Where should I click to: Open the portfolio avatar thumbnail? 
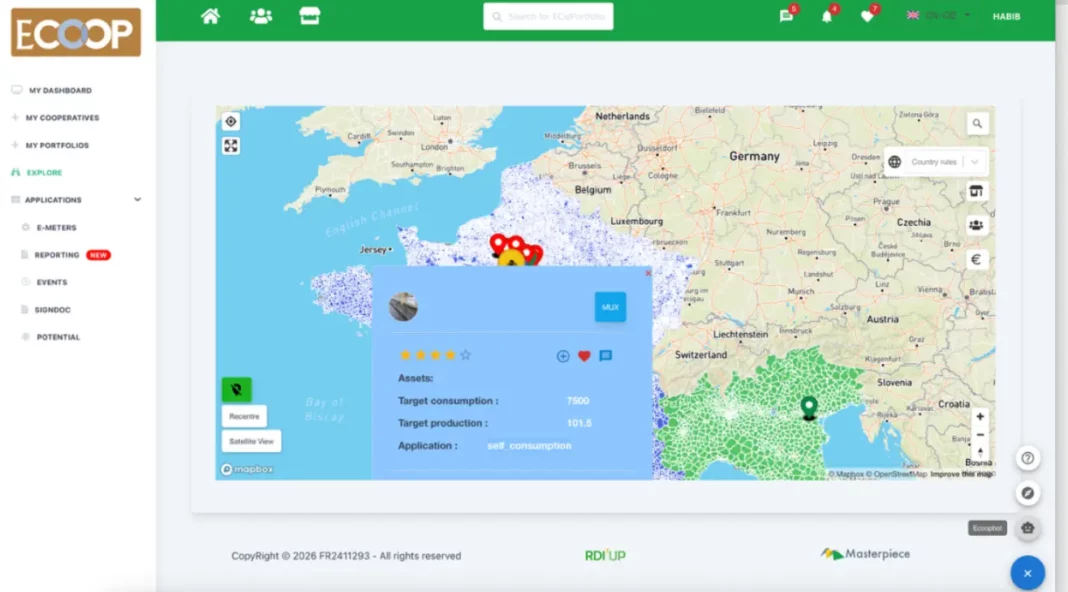click(x=403, y=307)
